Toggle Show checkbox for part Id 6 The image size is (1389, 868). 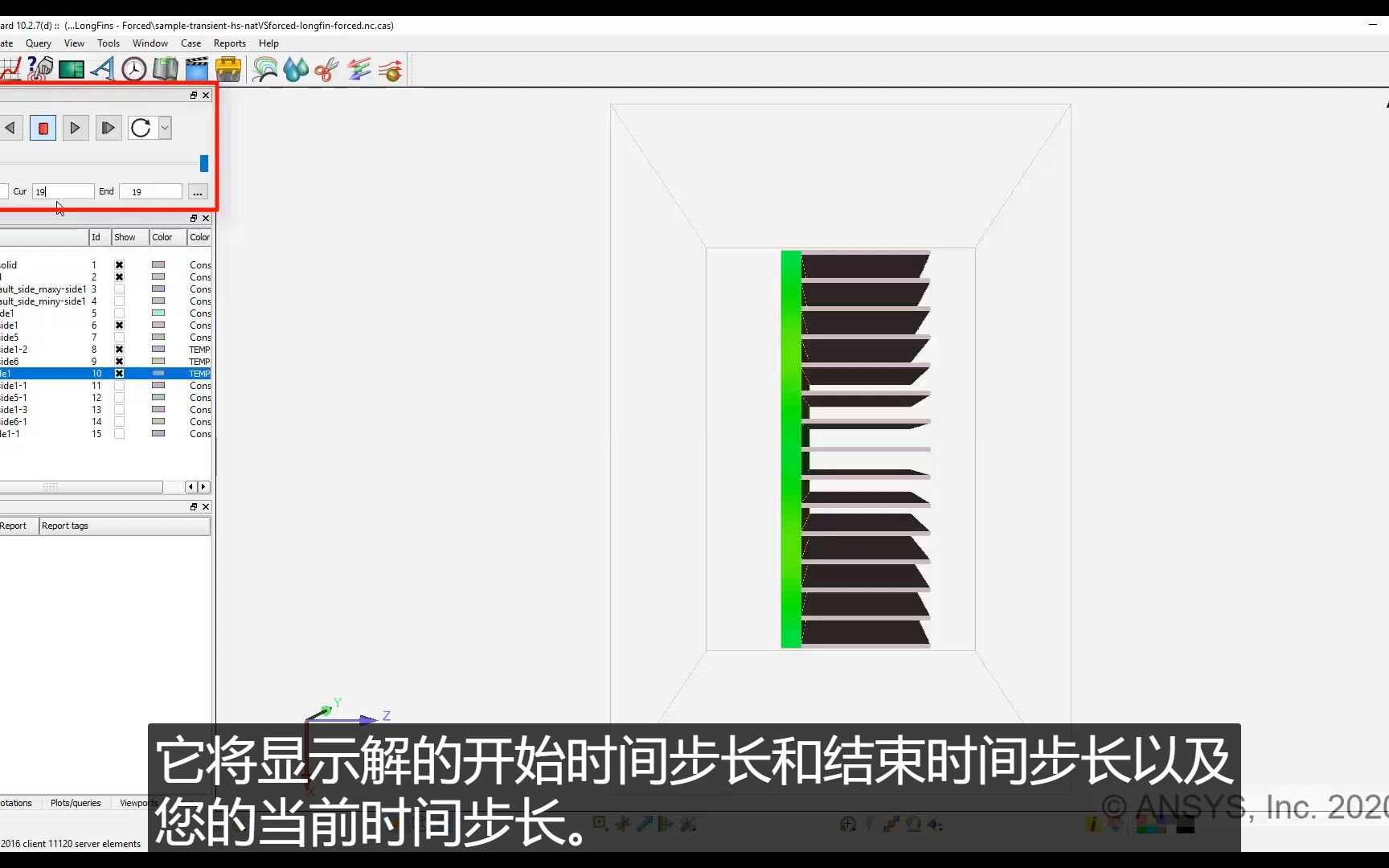120,325
